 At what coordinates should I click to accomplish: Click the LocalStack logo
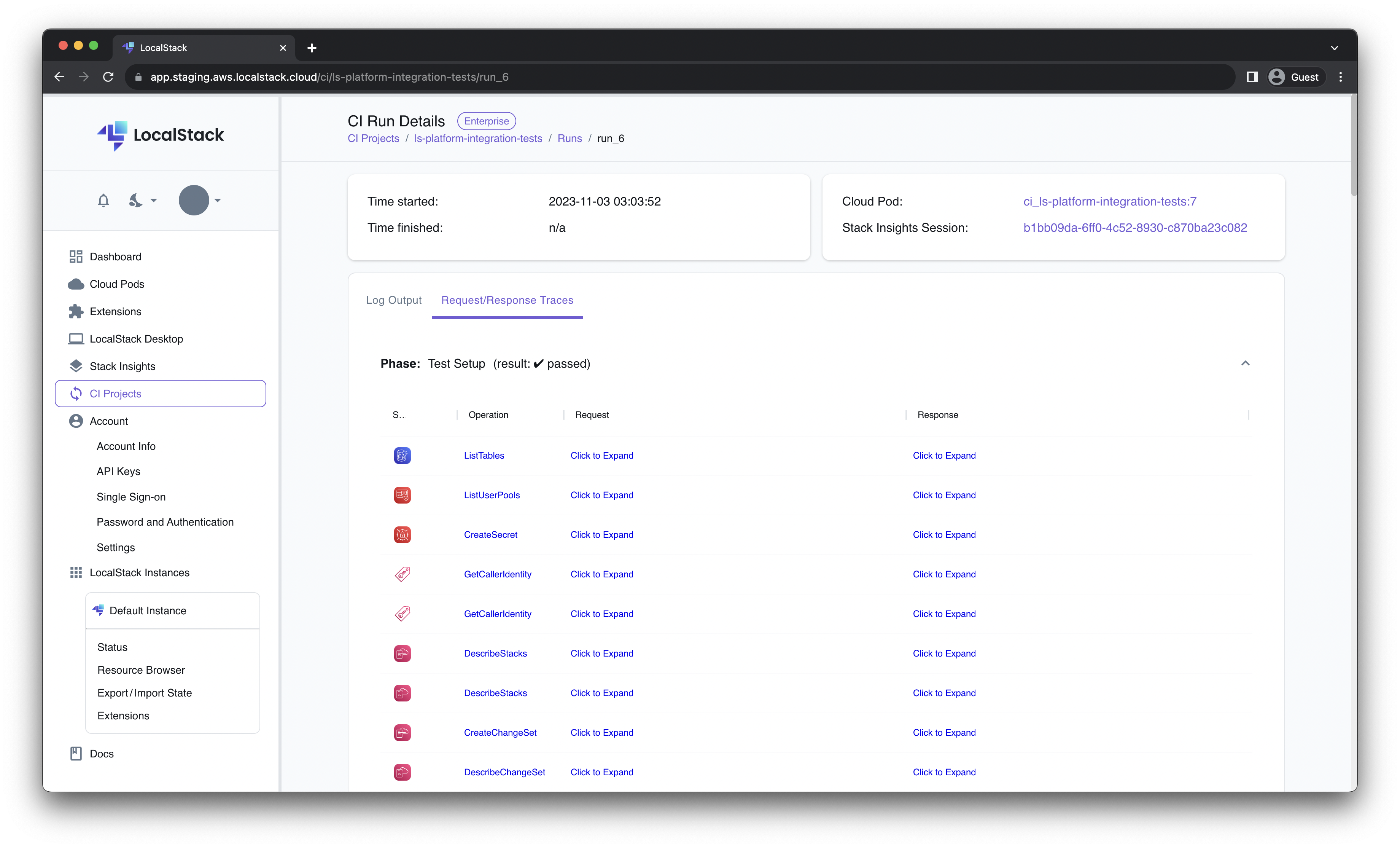tap(160, 135)
